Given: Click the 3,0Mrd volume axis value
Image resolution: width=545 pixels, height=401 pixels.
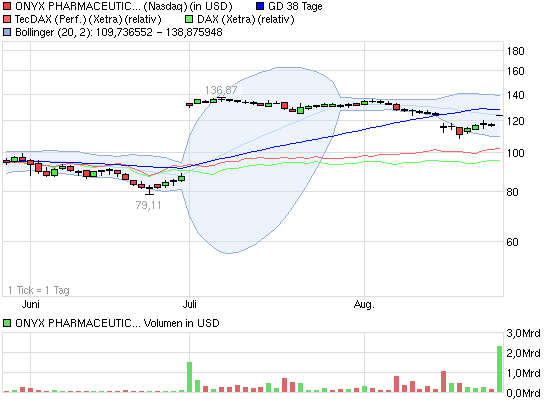Looking at the screenshot, I should (x=523, y=333).
